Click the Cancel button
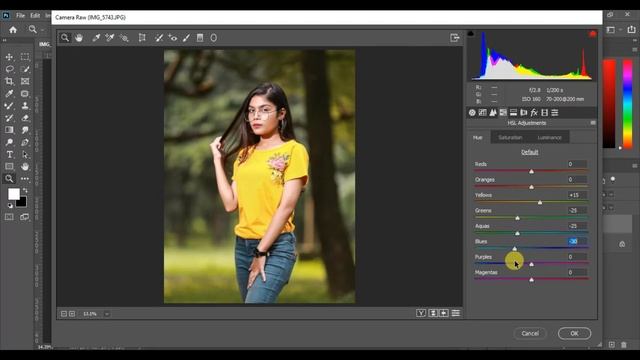Viewport: 640px width, 360px height. (x=530, y=333)
